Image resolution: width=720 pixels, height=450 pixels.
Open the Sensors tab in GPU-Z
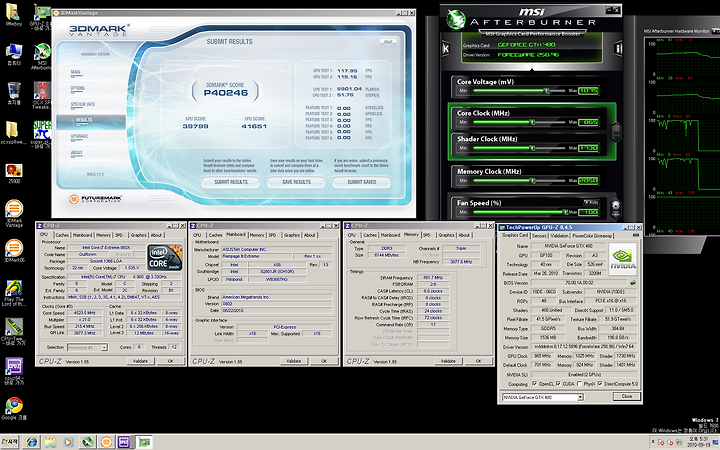tap(539, 236)
